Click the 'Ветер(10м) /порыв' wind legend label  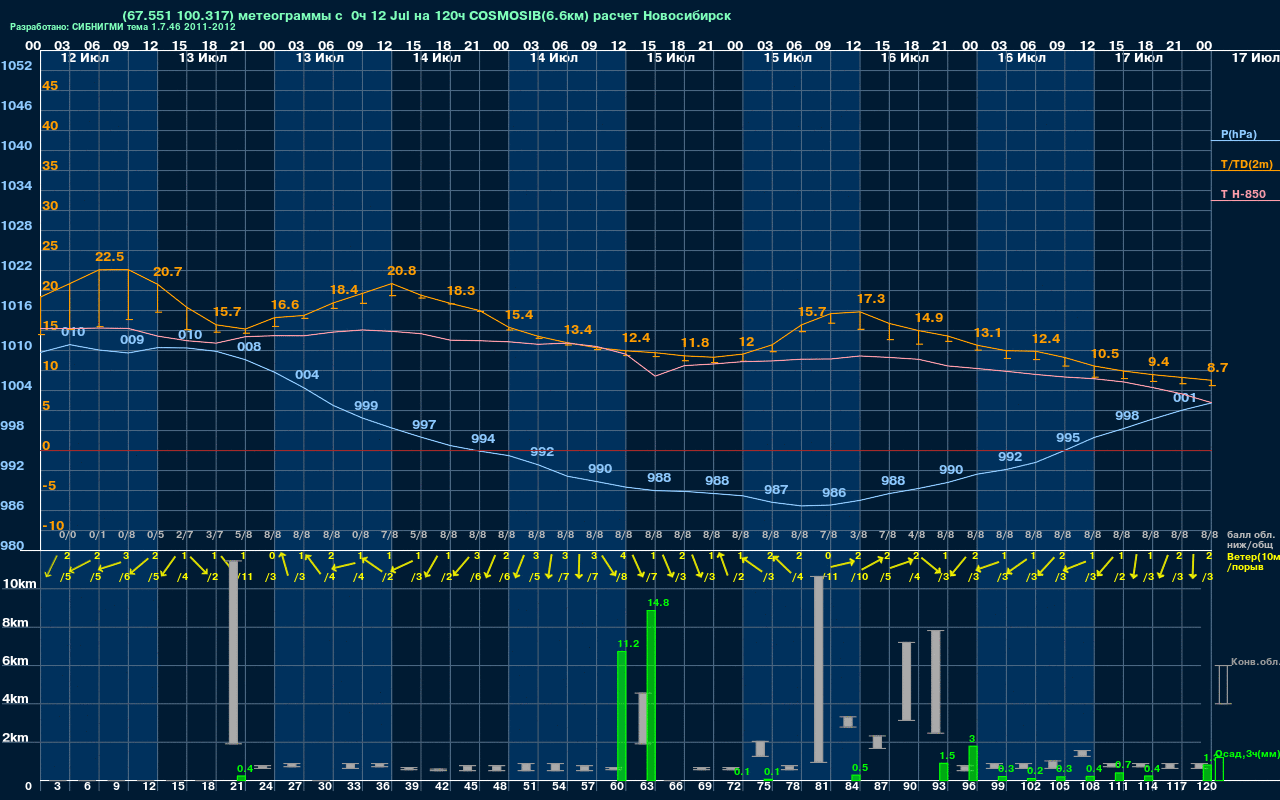[1253, 561]
